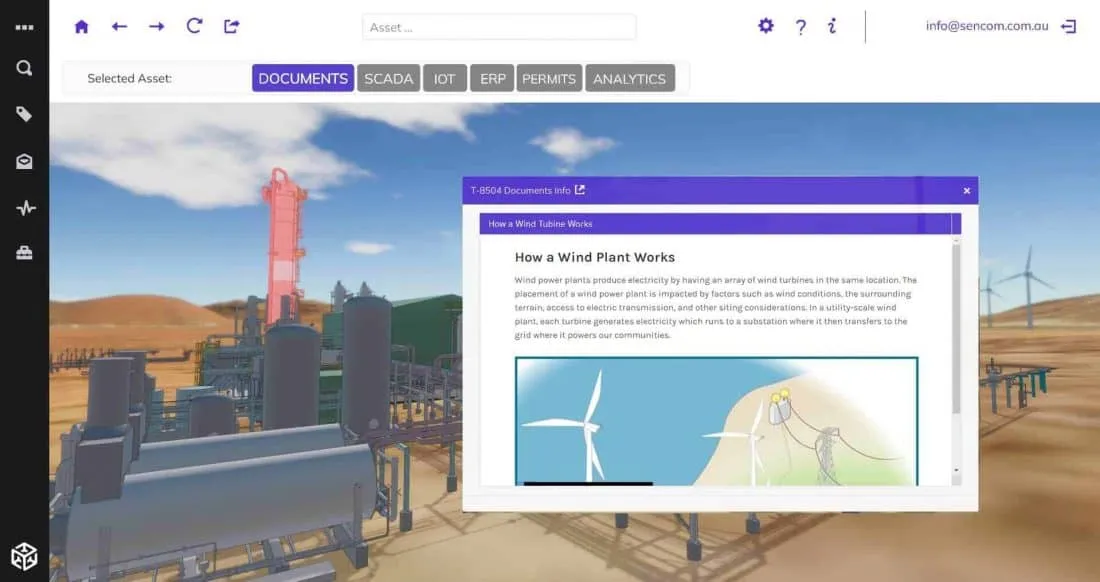The width and height of the screenshot is (1100, 582).
Task: Open the PERMITS tab
Action: 549,78
